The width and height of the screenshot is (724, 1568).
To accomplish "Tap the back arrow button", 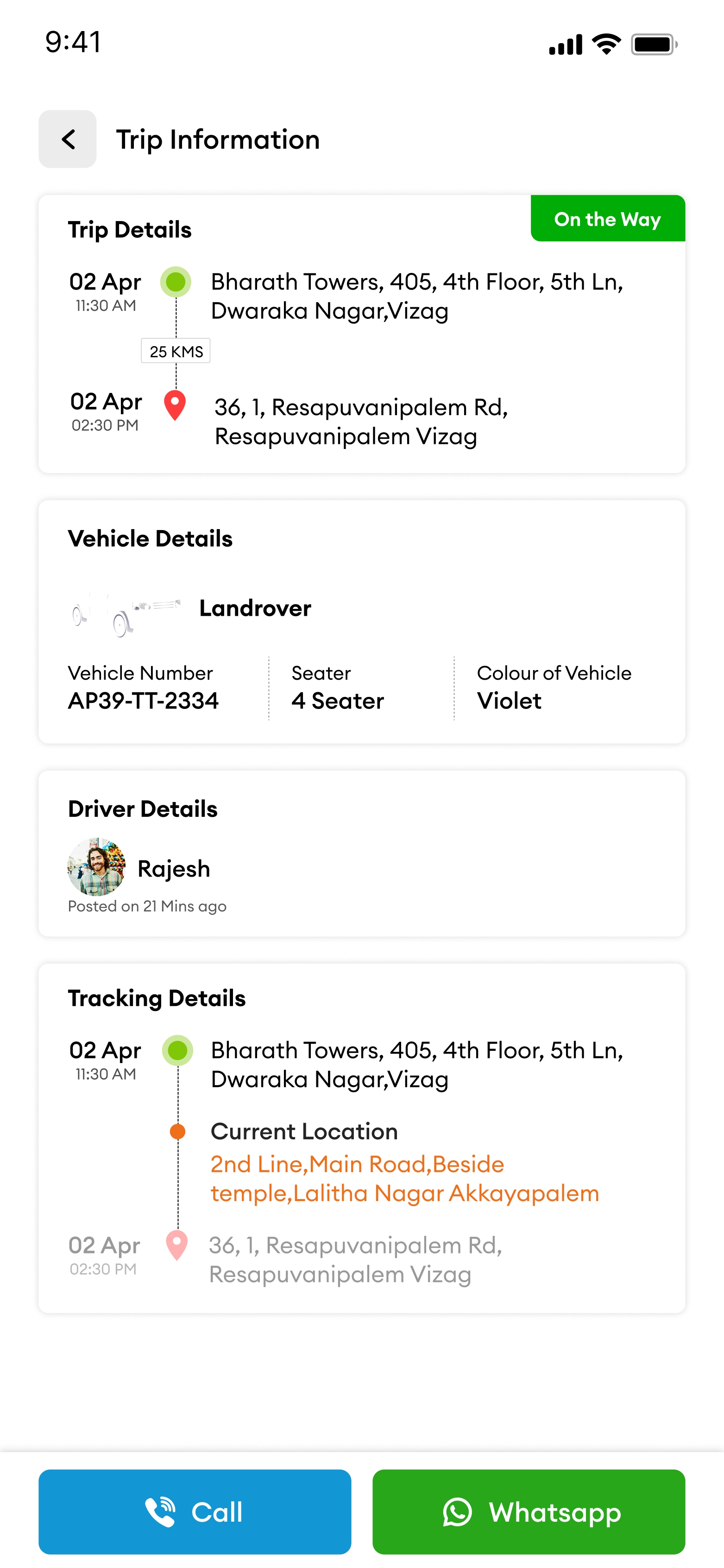I will [68, 139].
